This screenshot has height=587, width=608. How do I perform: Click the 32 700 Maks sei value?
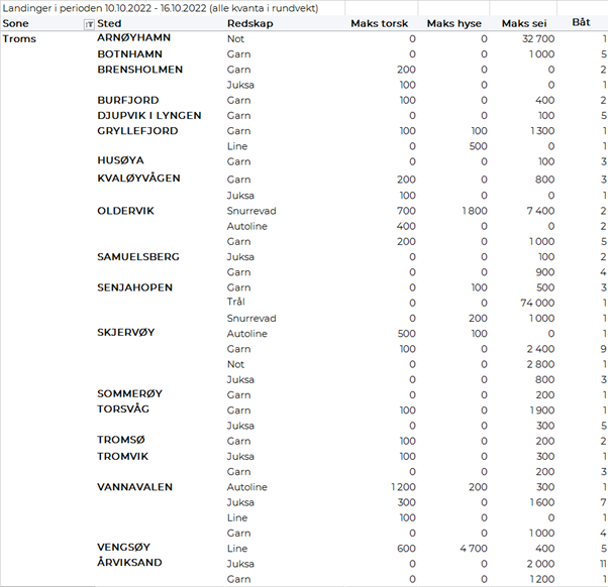pos(535,39)
